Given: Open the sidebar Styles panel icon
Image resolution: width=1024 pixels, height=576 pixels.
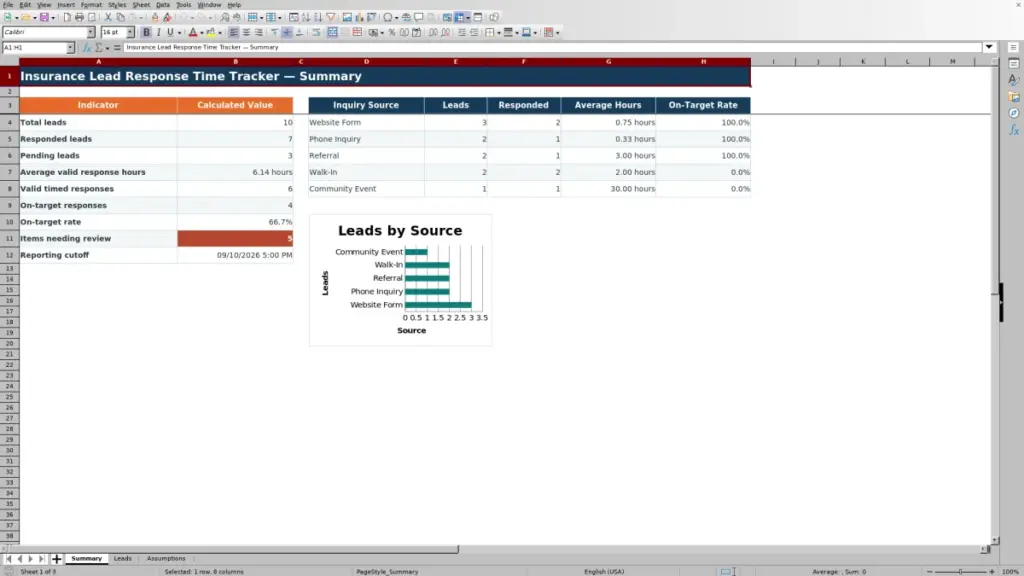Looking at the screenshot, I should (1014, 80).
